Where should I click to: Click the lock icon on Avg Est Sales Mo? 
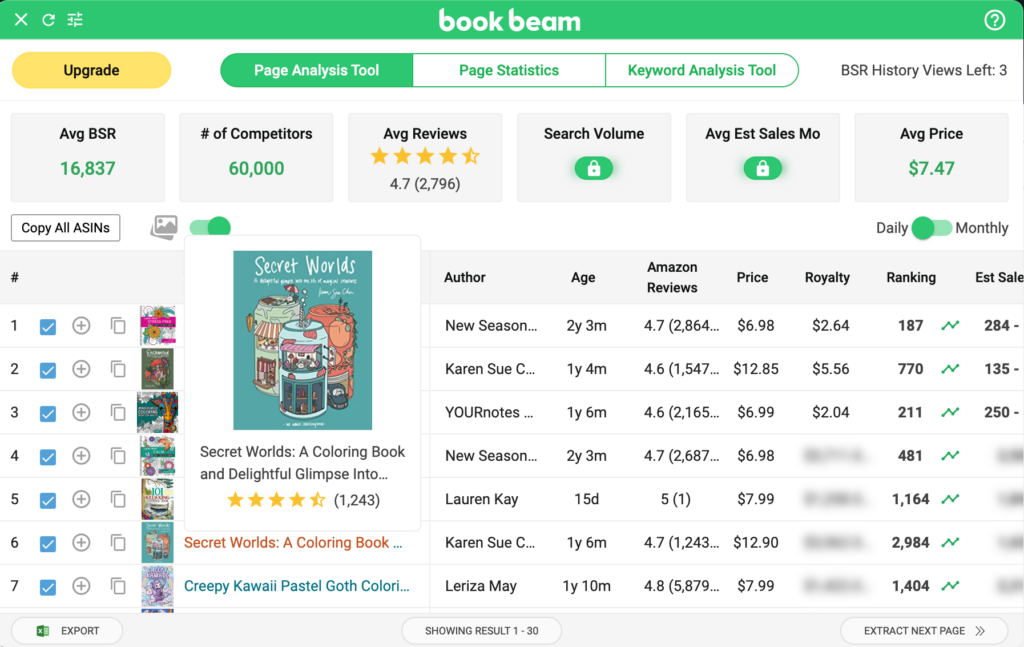(x=763, y=168)
